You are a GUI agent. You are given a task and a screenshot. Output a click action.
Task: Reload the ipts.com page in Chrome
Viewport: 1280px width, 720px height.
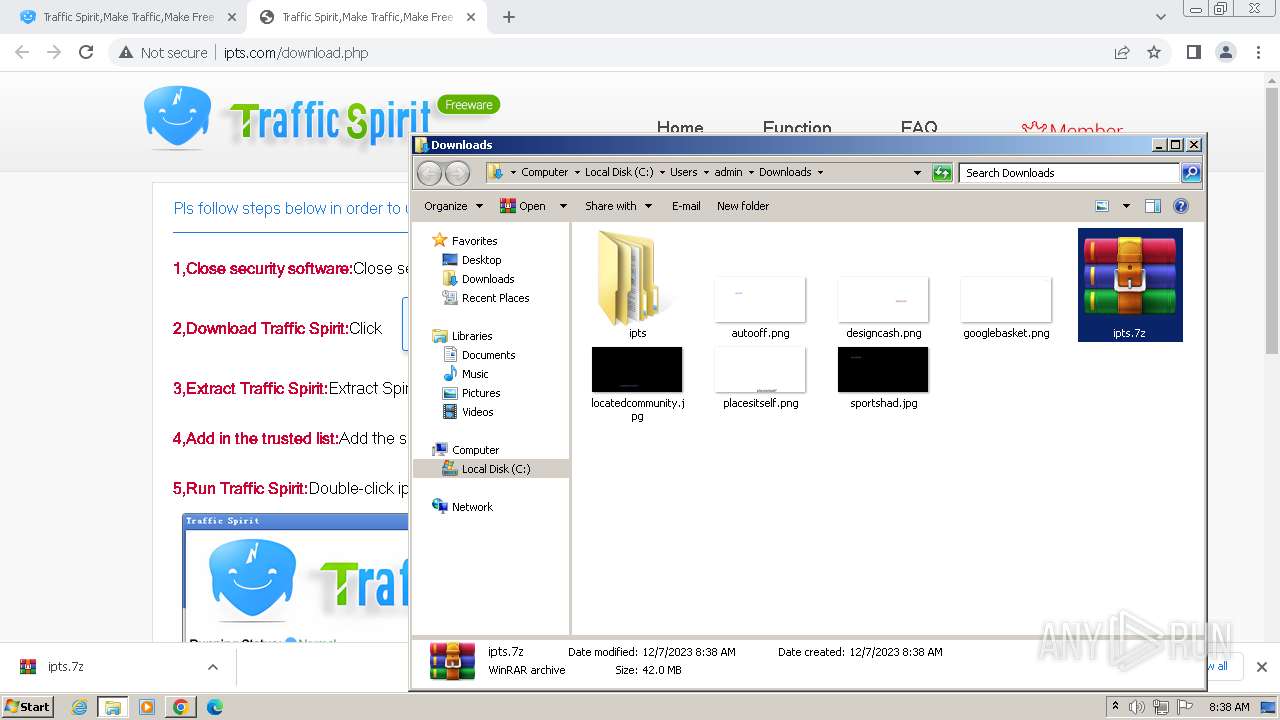click(86, 52)
